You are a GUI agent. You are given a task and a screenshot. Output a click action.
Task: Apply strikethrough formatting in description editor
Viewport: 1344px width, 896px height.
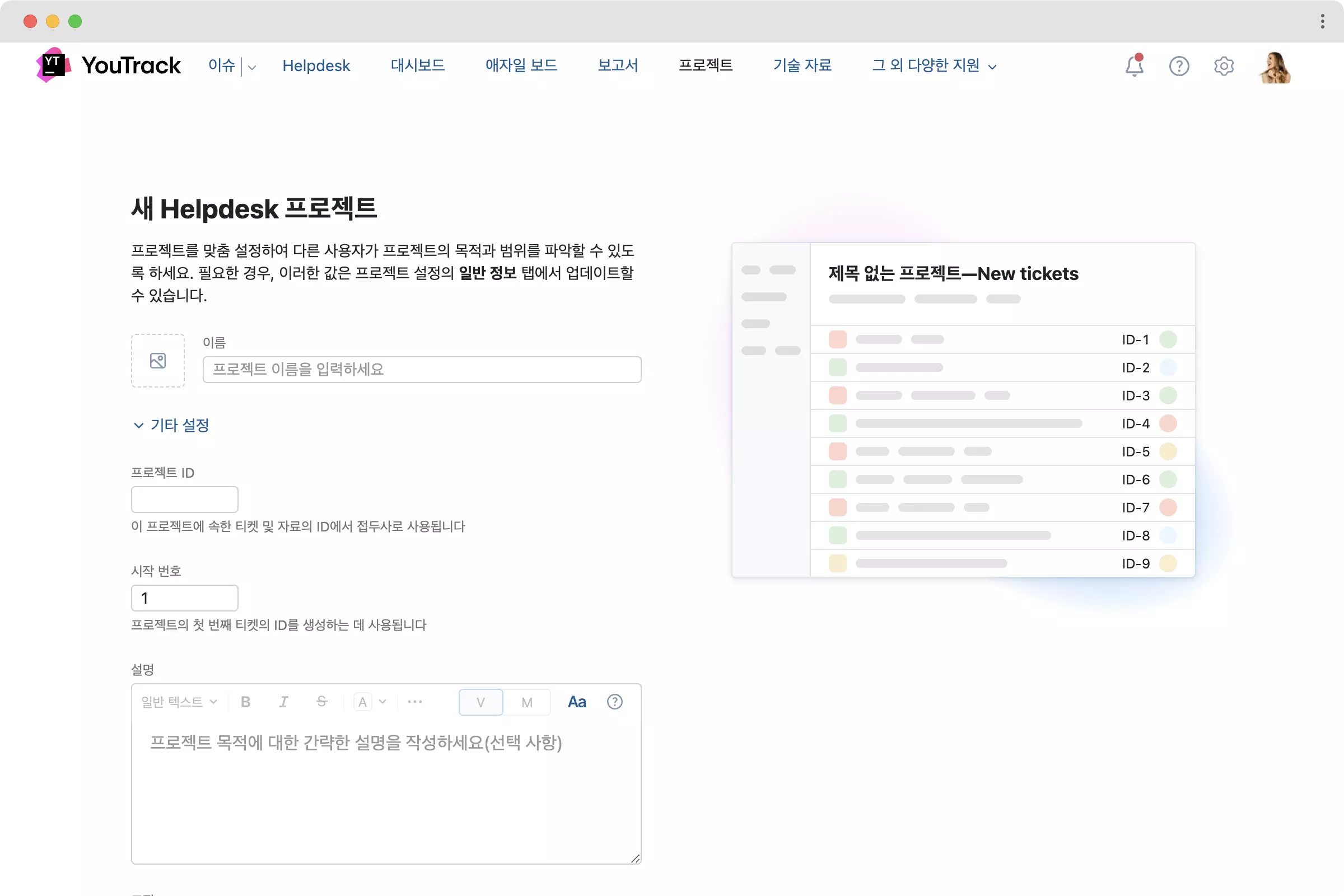point(321,702)
